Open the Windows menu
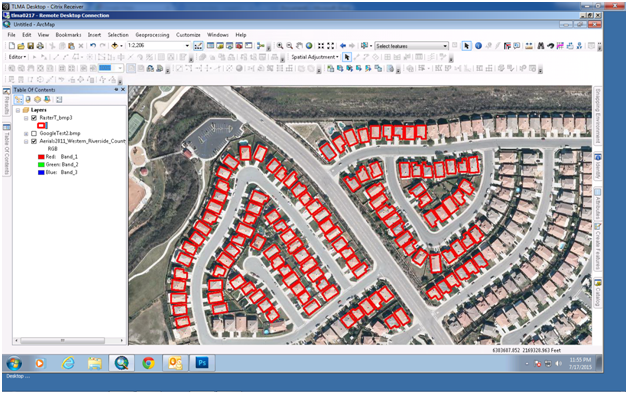The width and height of the screenshot is (628, 394). coord(217,35)
